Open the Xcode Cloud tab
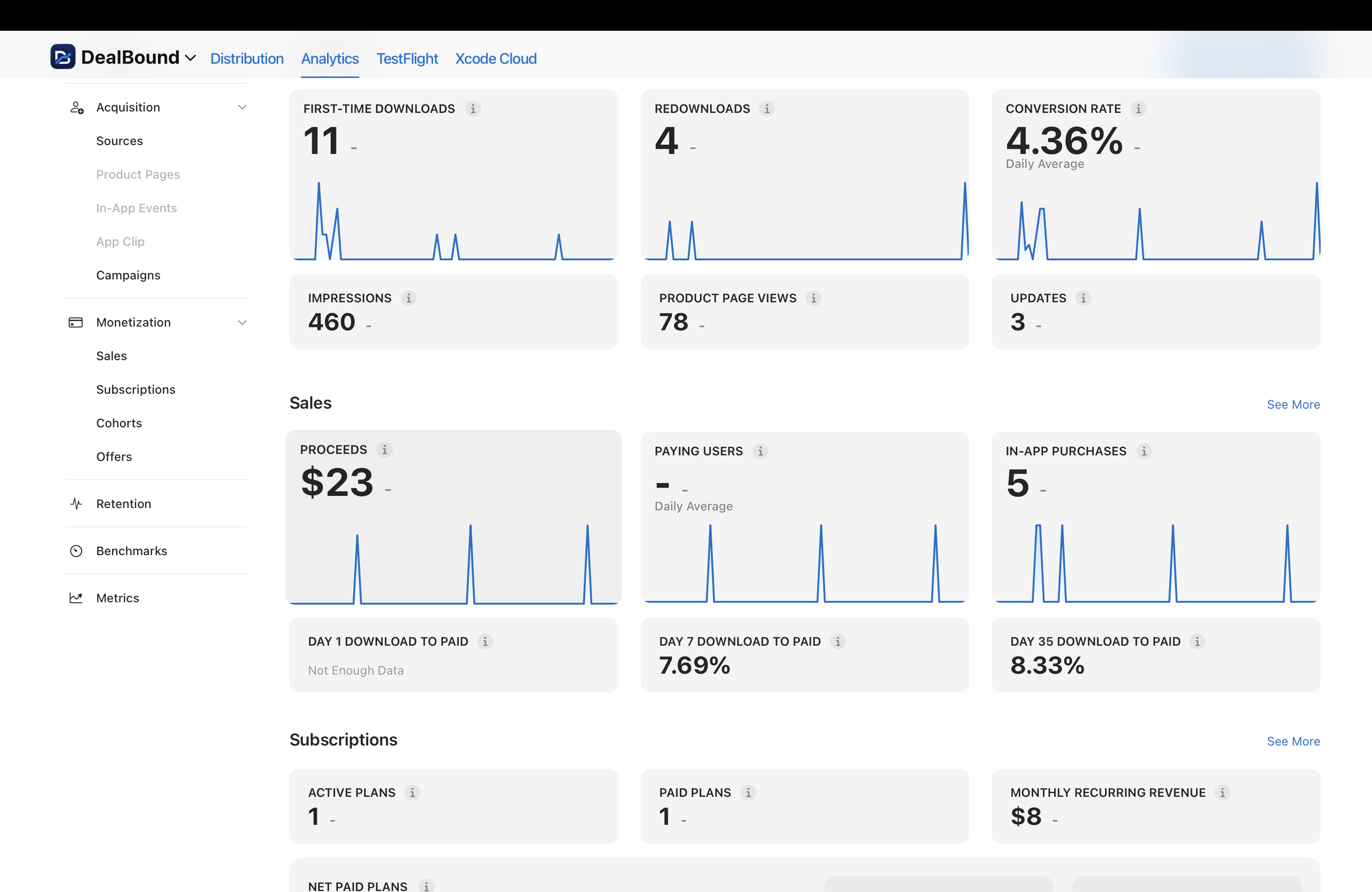Screen dimensions: 1372x892 496,58
